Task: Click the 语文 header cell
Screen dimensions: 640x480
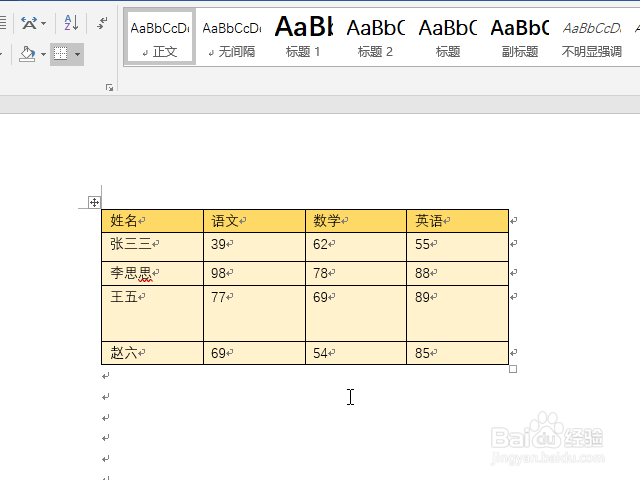Action: [254, 221]
